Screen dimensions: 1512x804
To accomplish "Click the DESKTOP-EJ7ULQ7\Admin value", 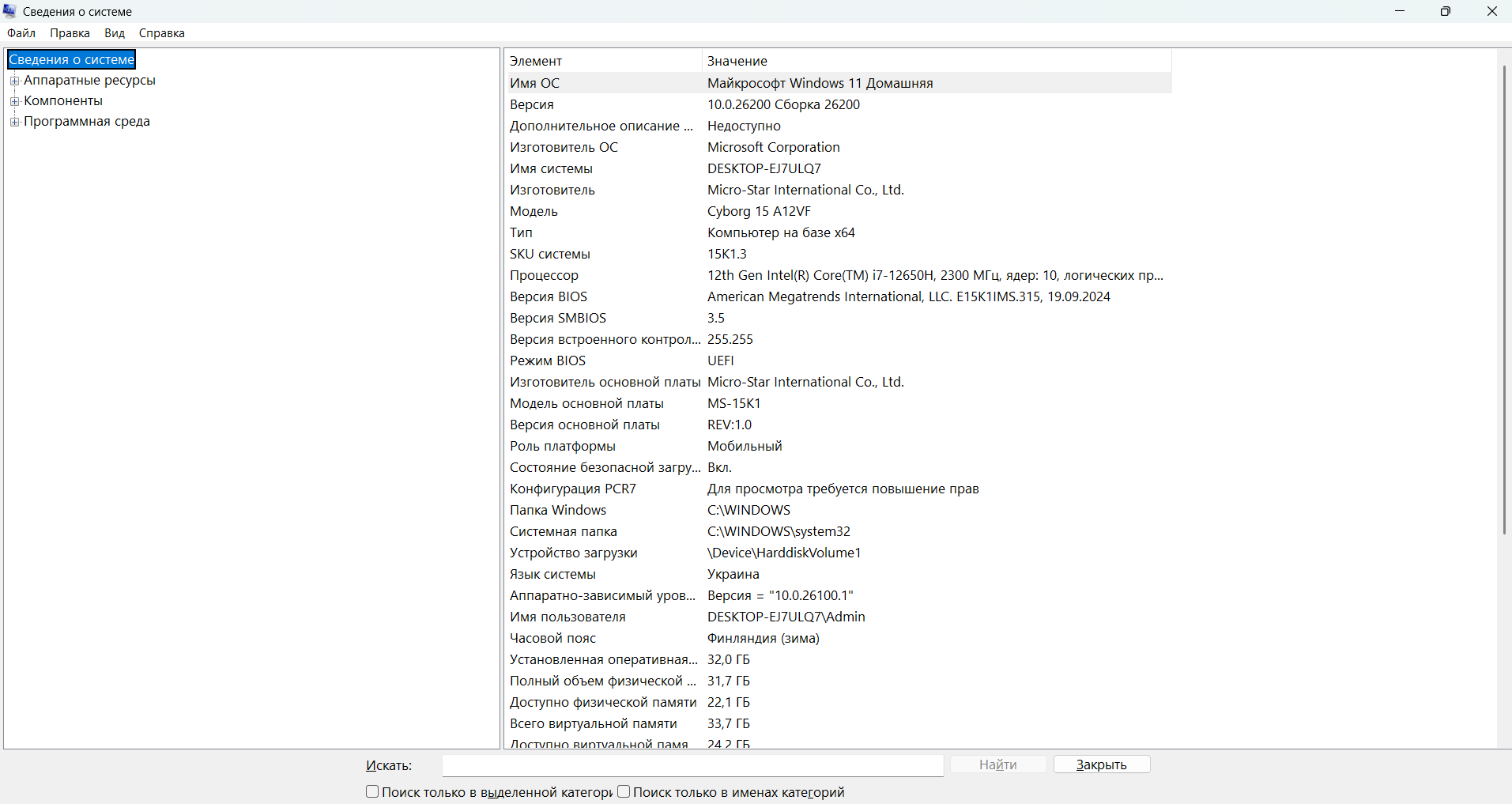I will coord(786,617).
